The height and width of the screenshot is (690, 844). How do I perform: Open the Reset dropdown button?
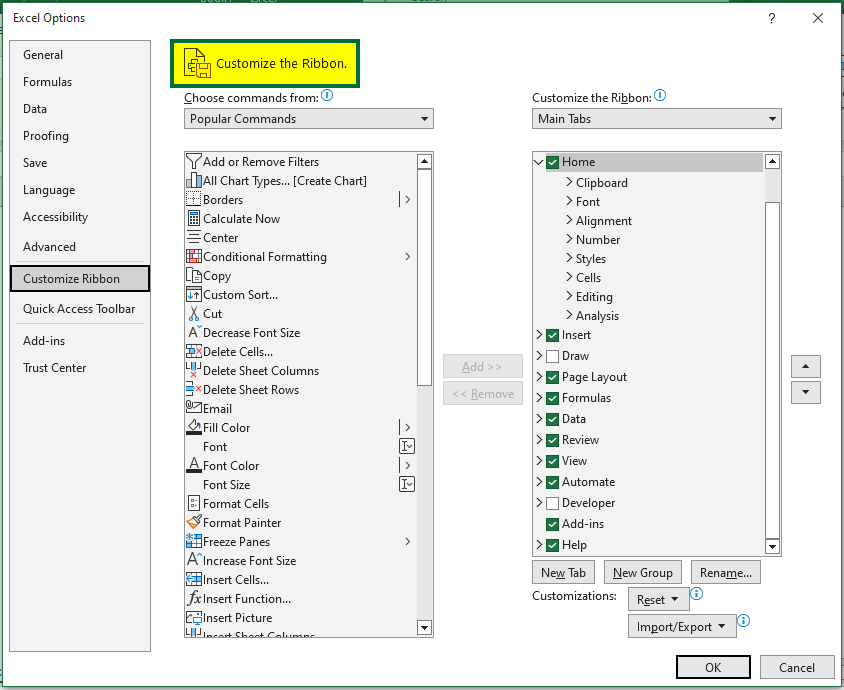(x=658, y=600)
